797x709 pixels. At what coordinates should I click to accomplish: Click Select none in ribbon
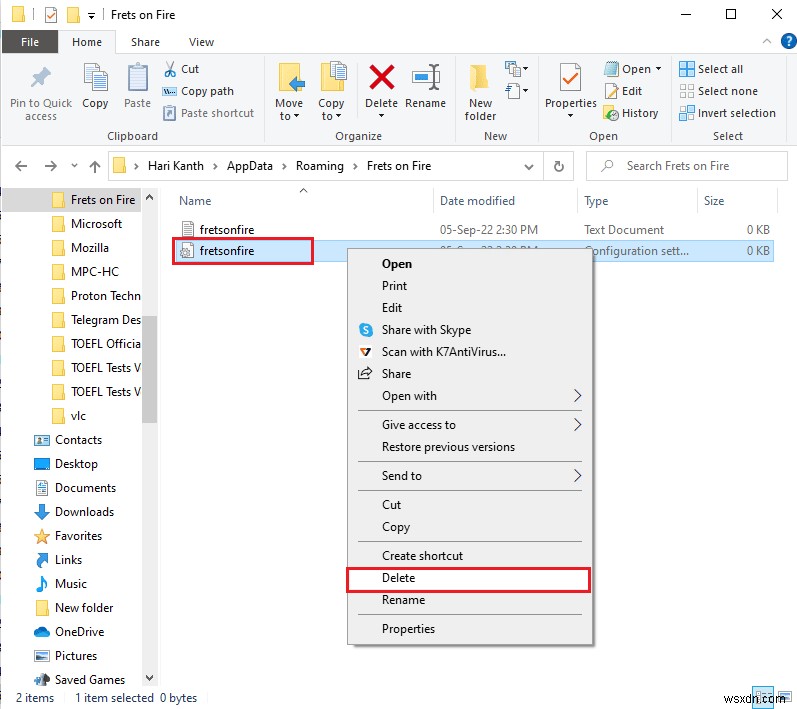718,91
